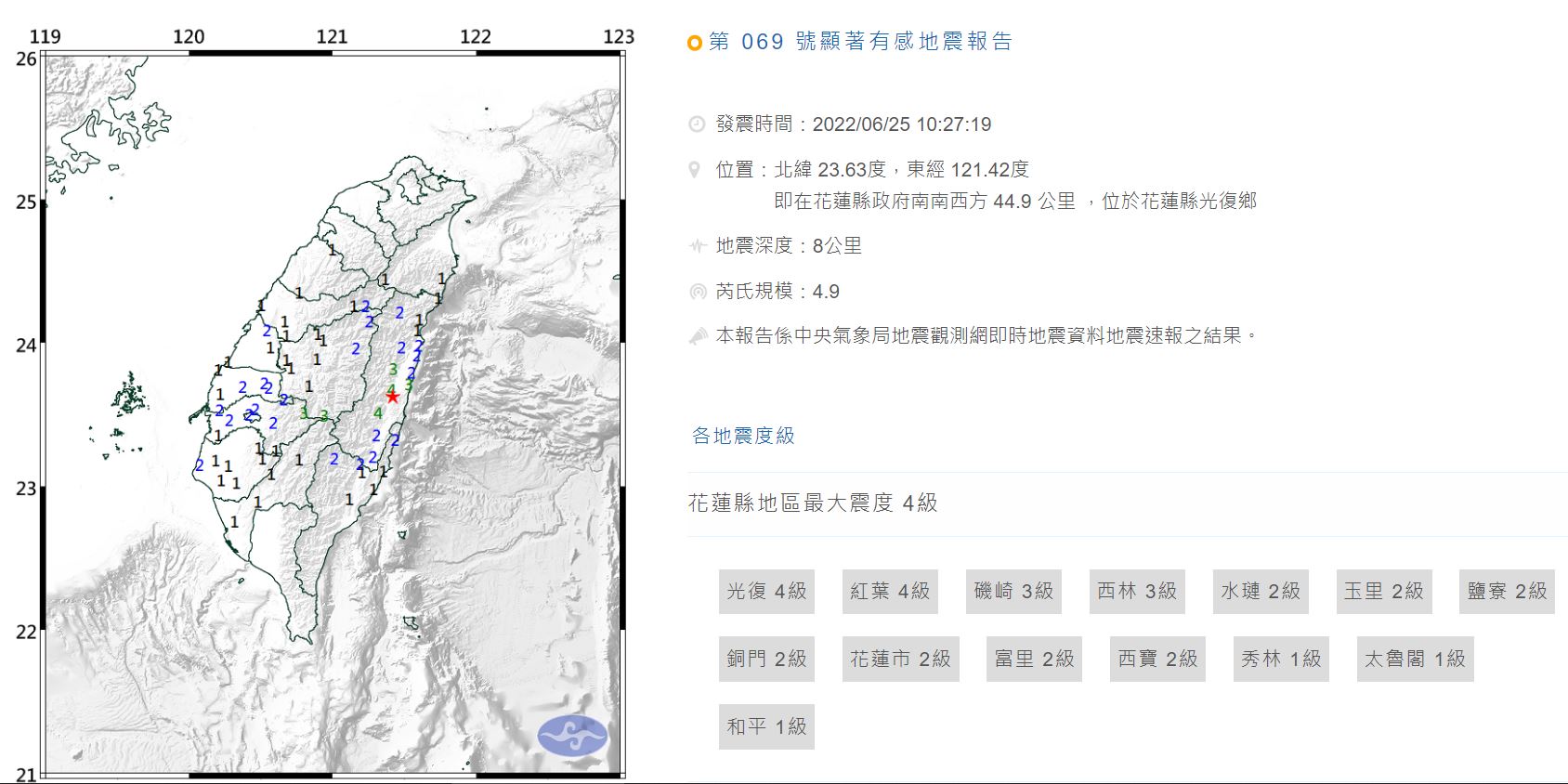Choose the 太魯閣 1級 station tag
The width and height of the screenshot is (1568, 784).
click(x=1415, y=660)
